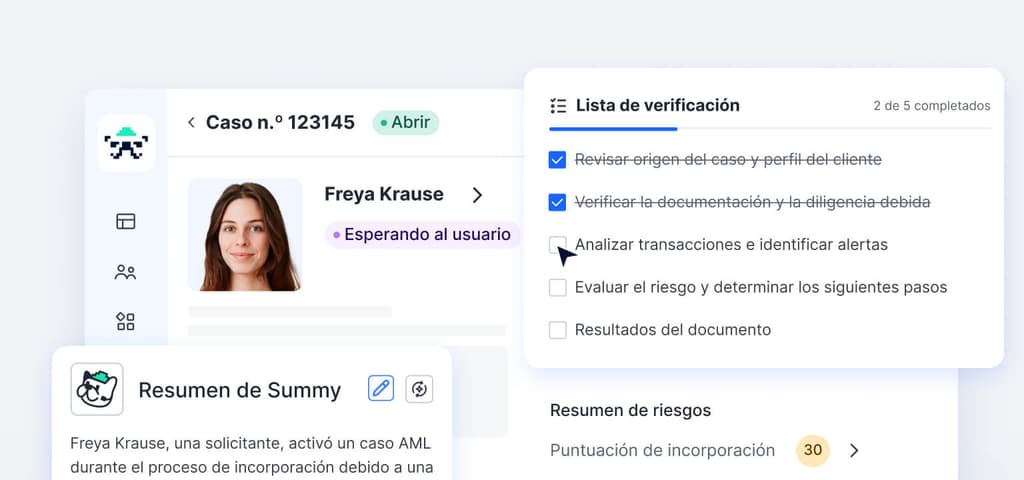
Task: Open the users icon in the sidebar
Action: tap(125, 272)
